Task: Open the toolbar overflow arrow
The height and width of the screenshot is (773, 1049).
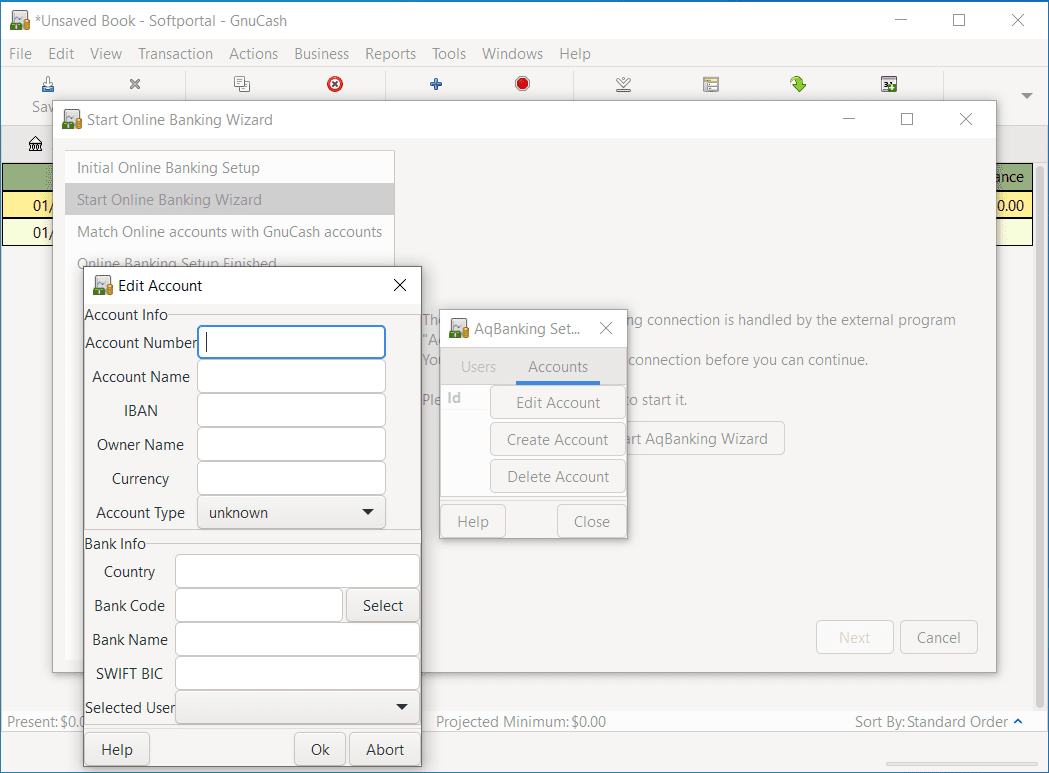Action: pyautogui.click(x=1027, y=96)
